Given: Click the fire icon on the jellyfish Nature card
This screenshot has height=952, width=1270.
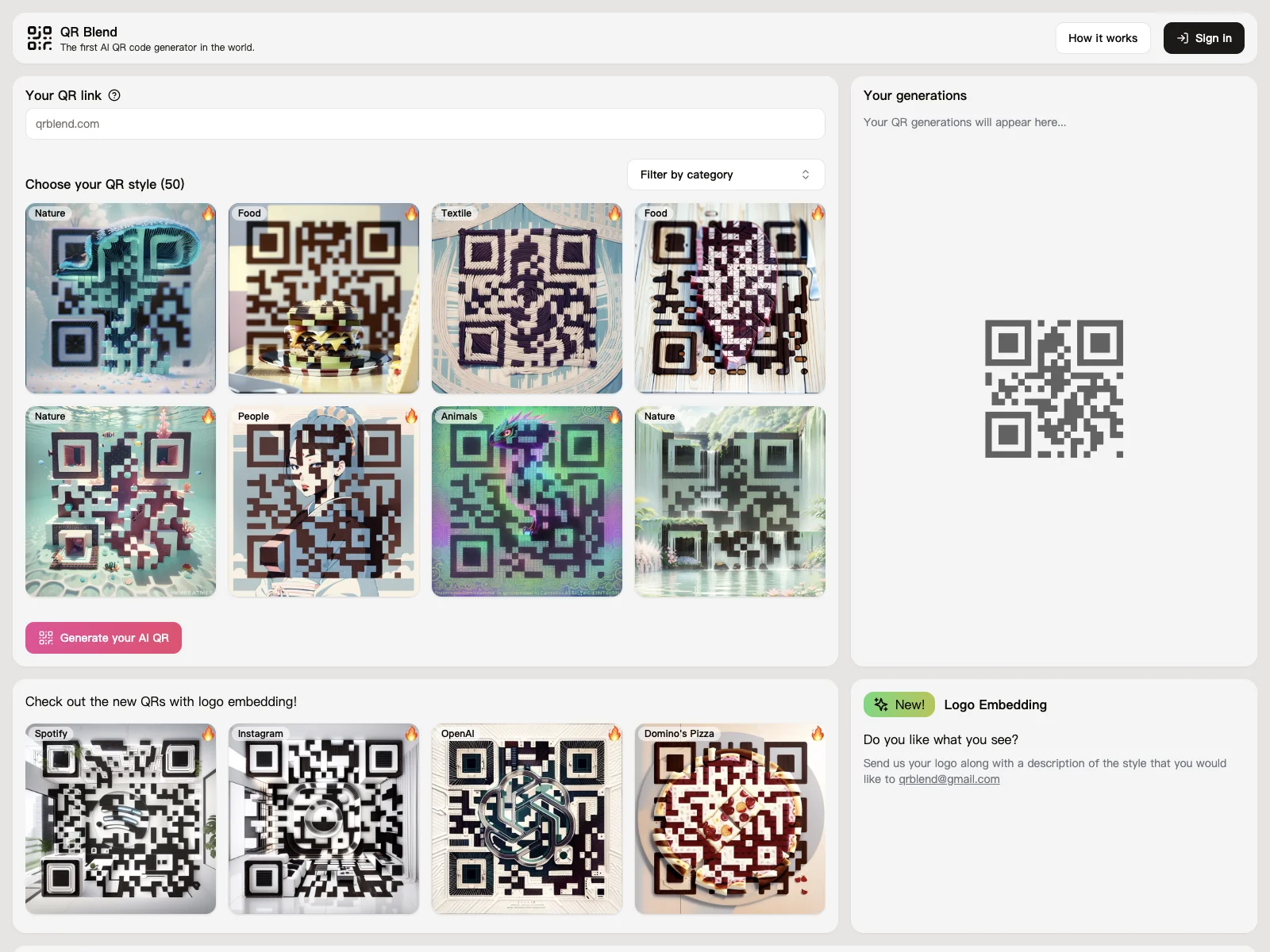Looking at the screenshot, I should pos(208,213).
